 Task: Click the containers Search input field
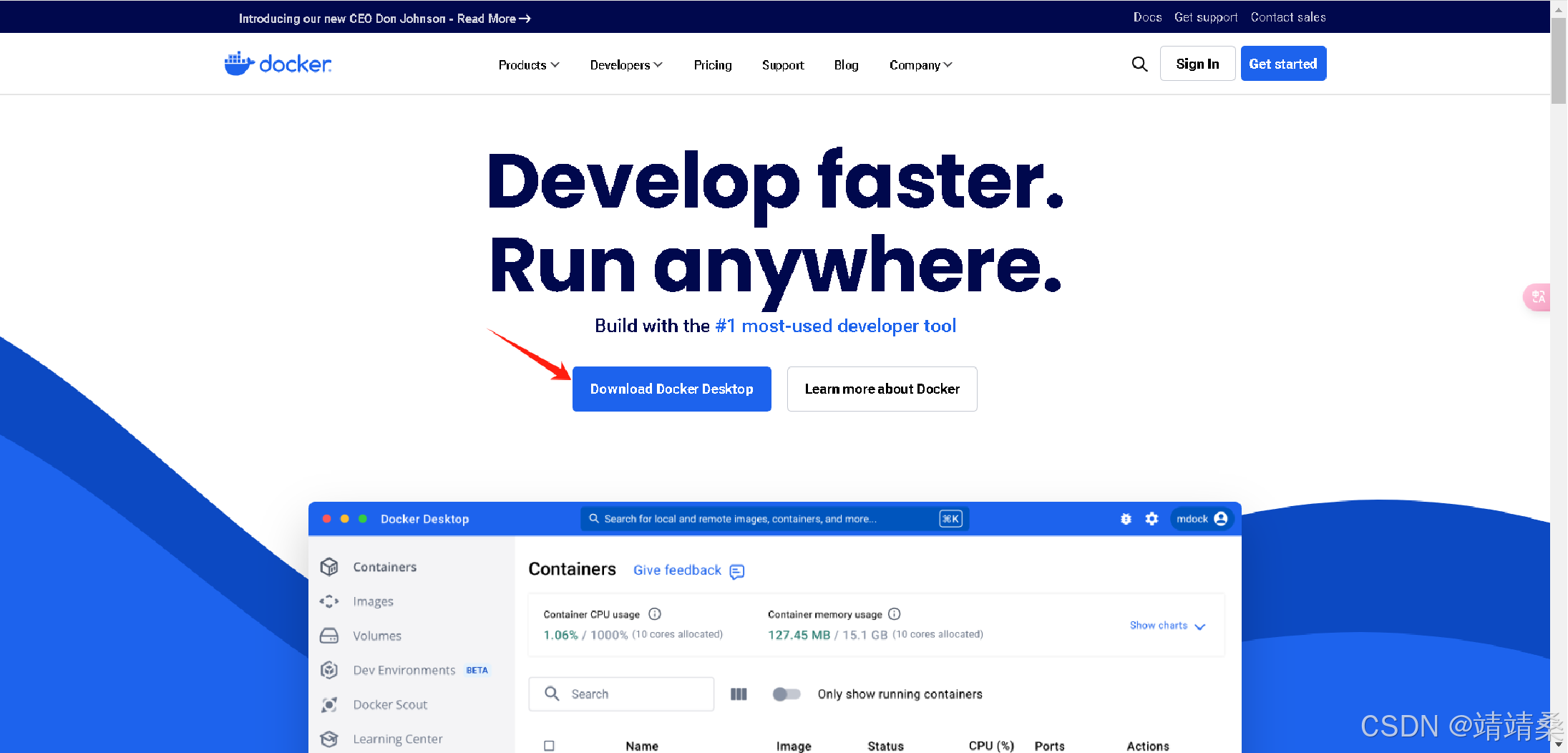(621, 694)
